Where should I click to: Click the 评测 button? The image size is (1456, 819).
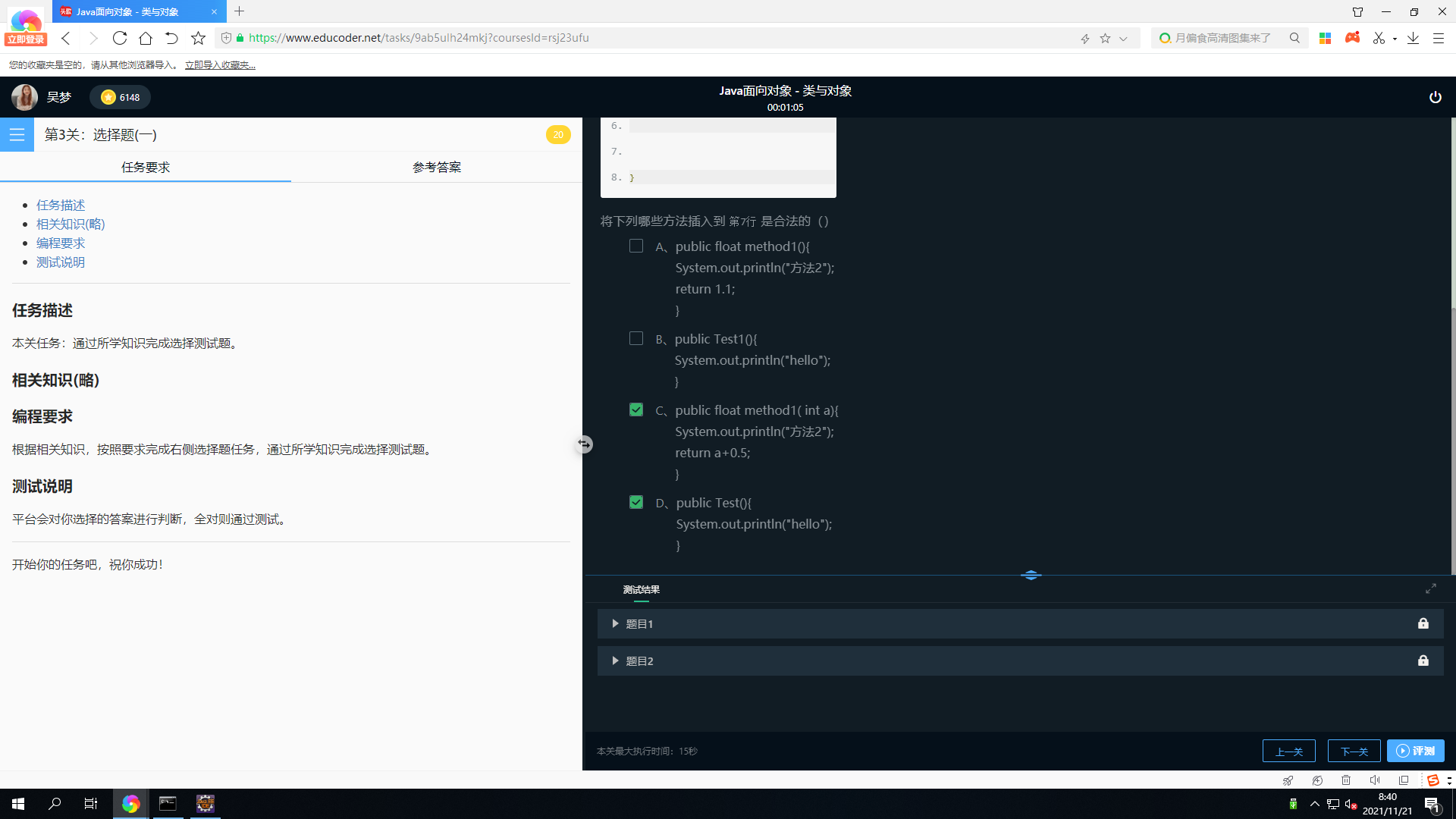point(1416,751)
